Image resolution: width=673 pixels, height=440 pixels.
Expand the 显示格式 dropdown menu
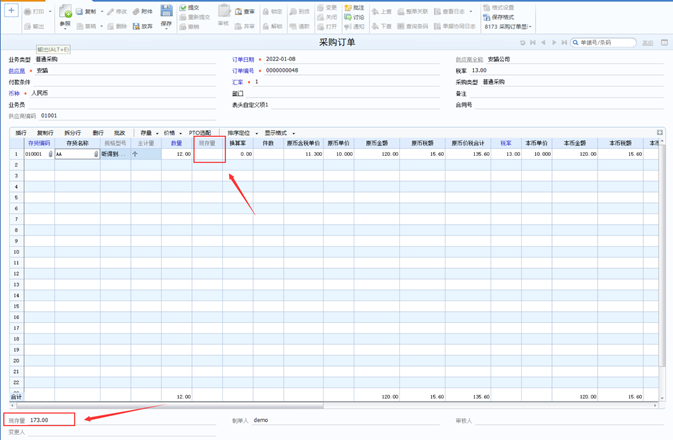pyautogui.click(x=279, y=133)
